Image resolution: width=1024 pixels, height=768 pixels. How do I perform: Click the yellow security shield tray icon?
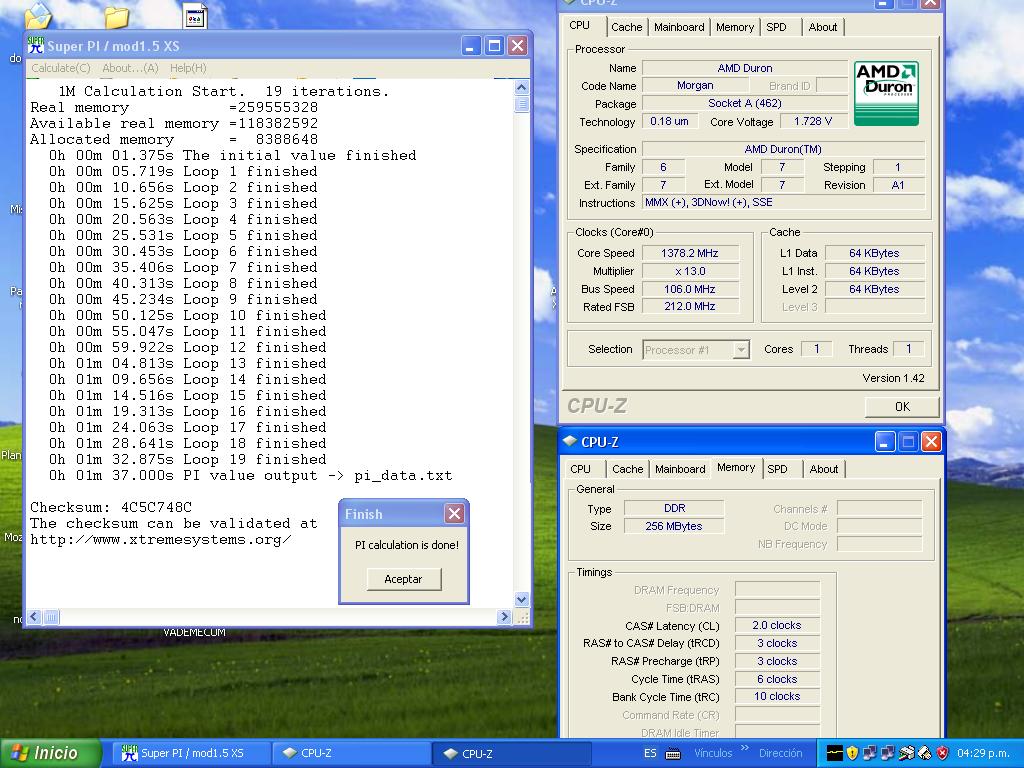coord(852,753)
